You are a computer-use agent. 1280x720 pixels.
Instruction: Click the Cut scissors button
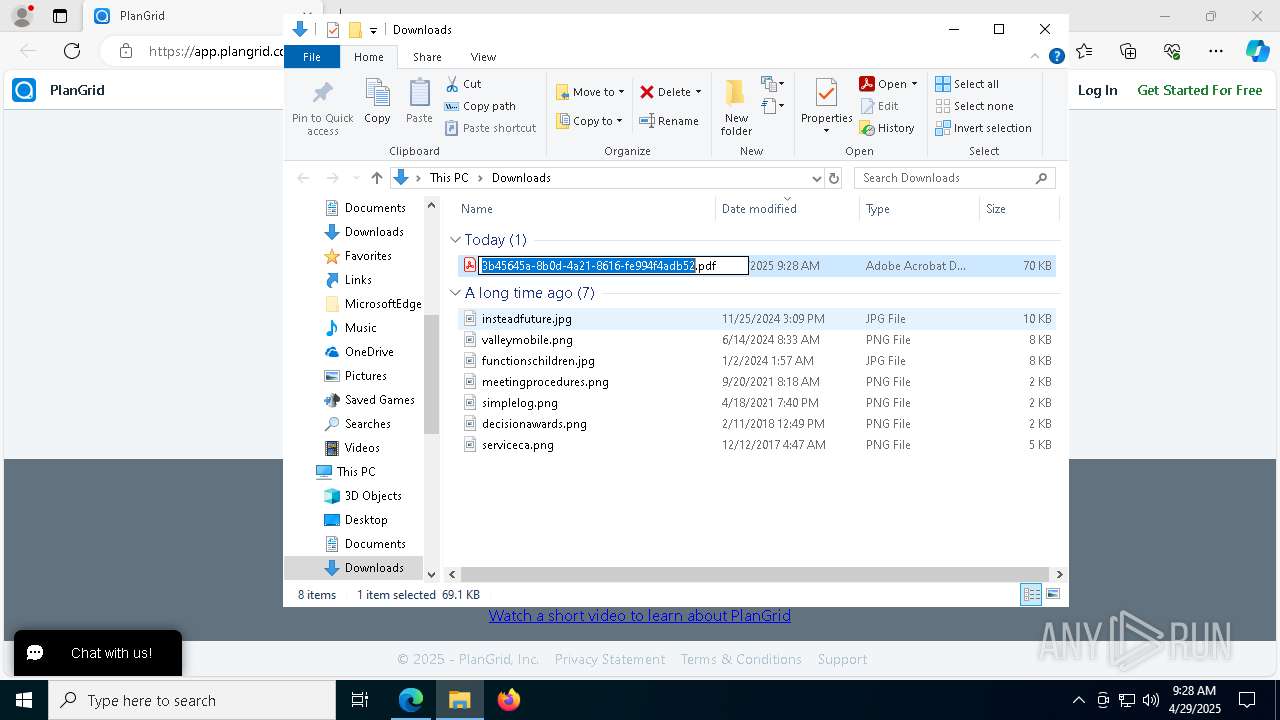tap(463, 84)
